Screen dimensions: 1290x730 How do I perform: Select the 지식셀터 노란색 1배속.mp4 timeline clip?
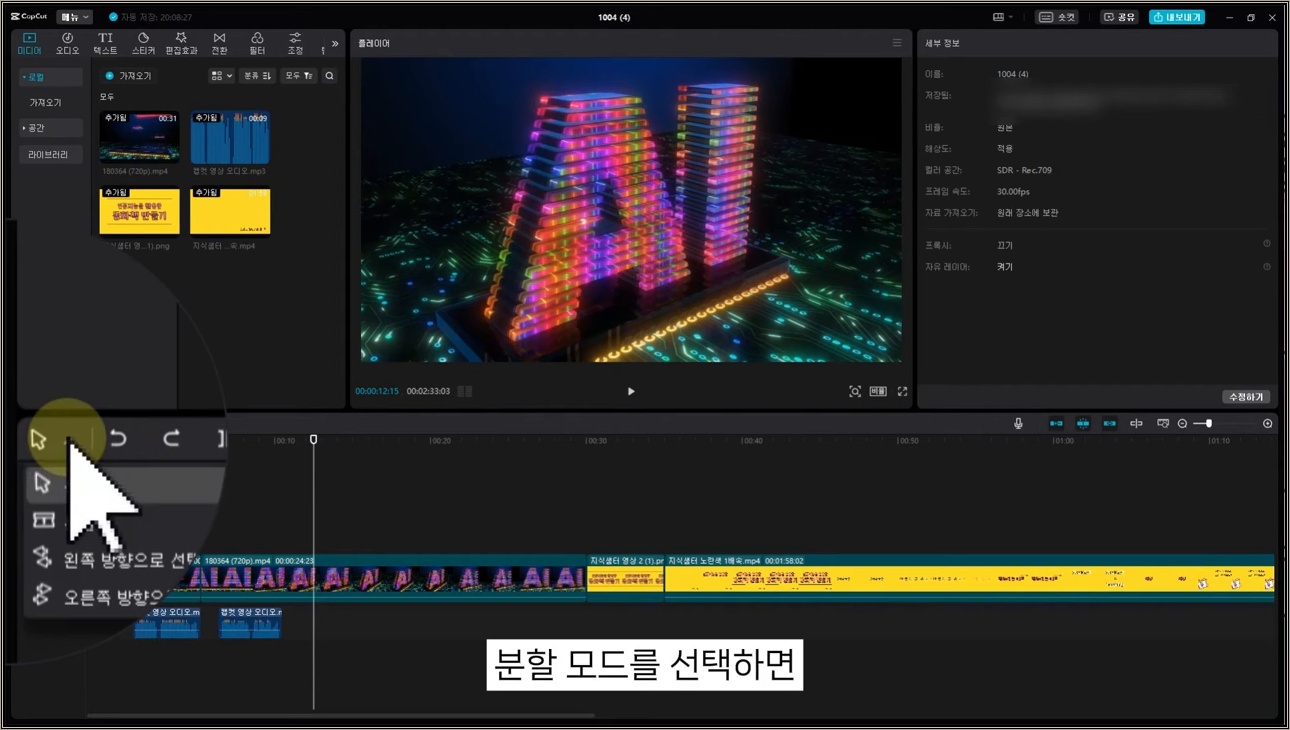point(969,578)
